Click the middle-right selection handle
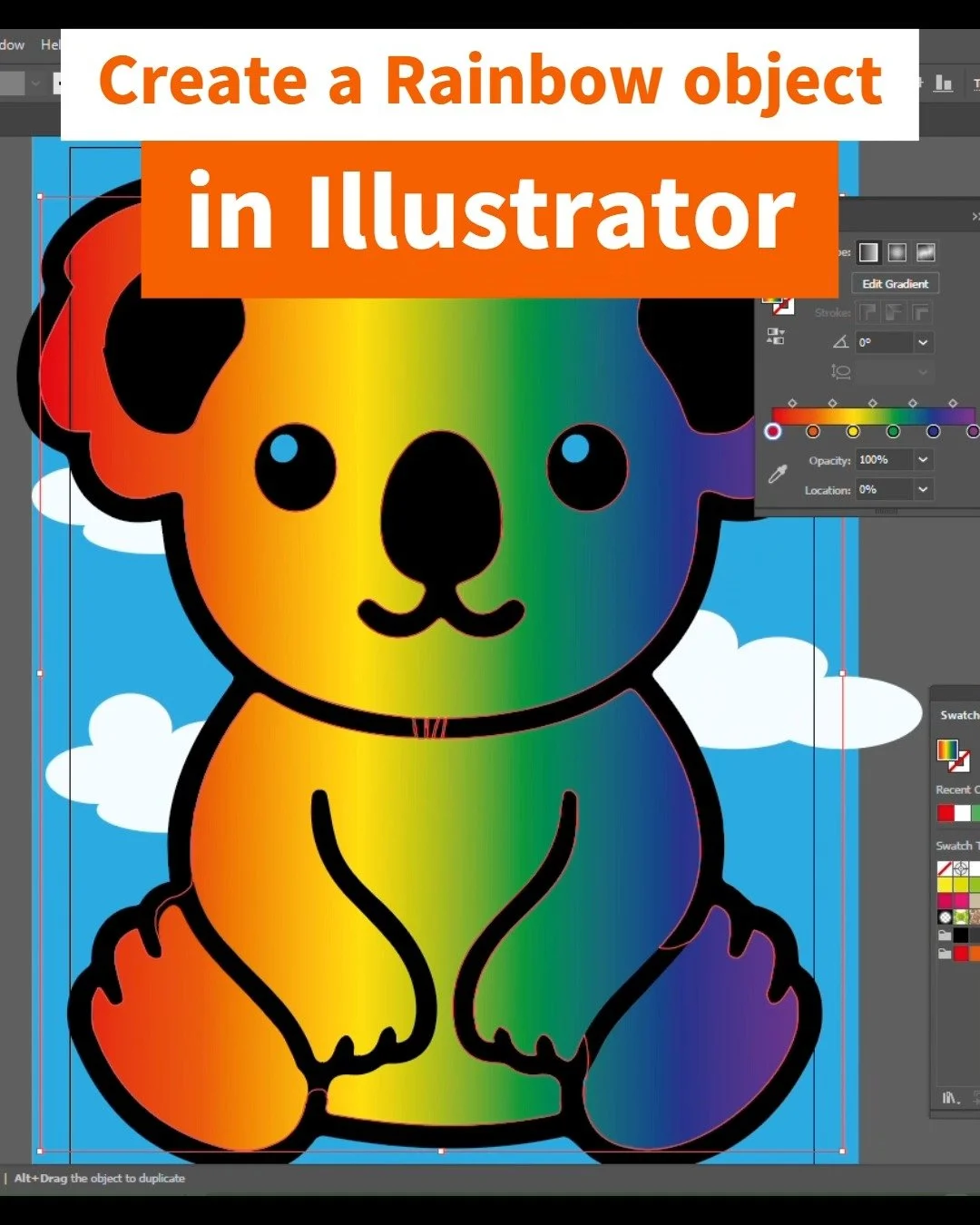Image resolution: width=980 pixels, height=1225 pixels. point(843,673)
